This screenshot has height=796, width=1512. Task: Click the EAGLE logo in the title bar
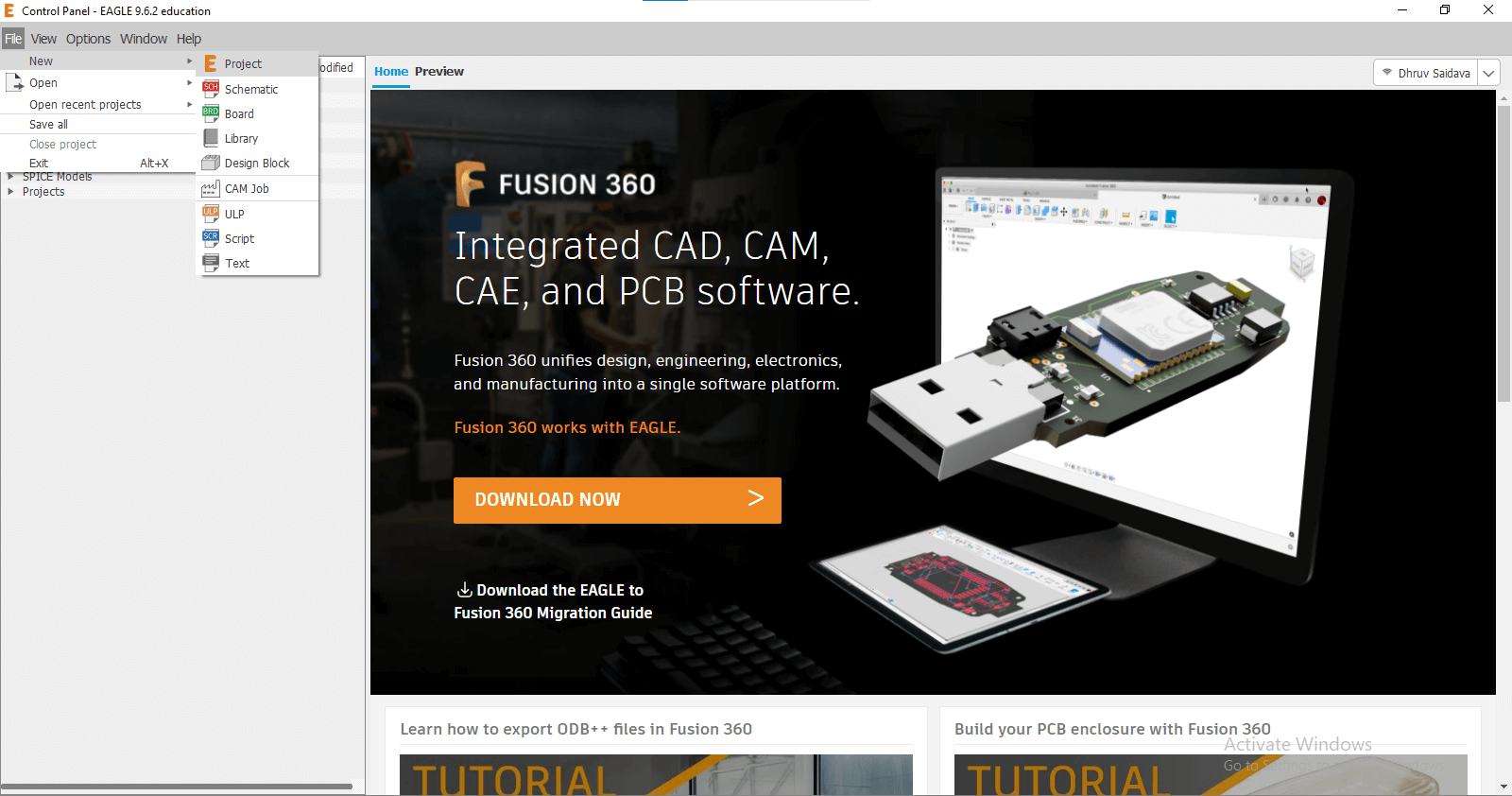[9, 10]
